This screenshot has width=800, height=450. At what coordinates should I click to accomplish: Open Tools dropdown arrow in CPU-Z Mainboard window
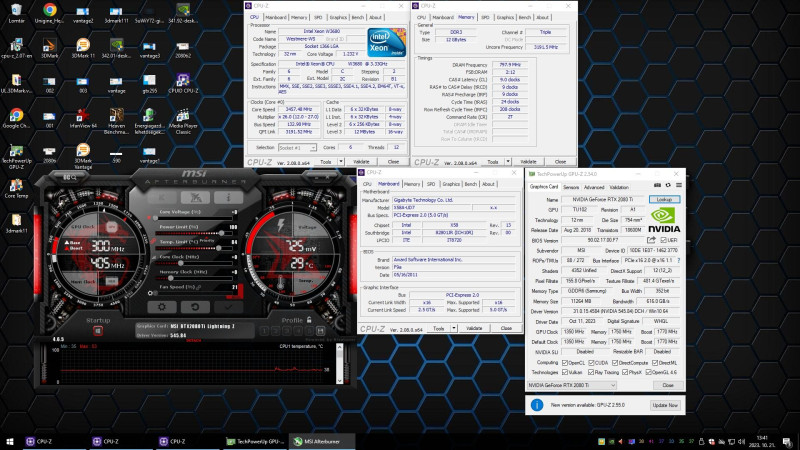(454, 329)
